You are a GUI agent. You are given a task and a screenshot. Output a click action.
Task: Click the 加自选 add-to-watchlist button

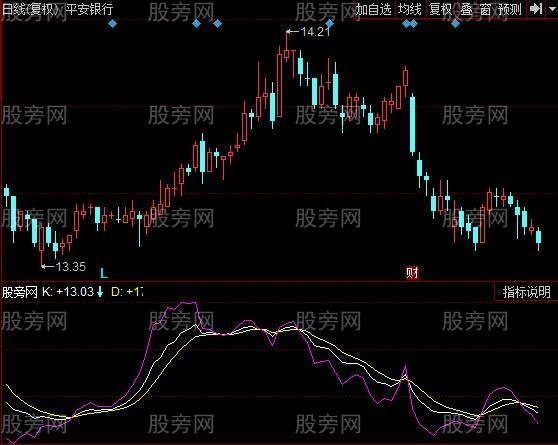click(373, 9)
